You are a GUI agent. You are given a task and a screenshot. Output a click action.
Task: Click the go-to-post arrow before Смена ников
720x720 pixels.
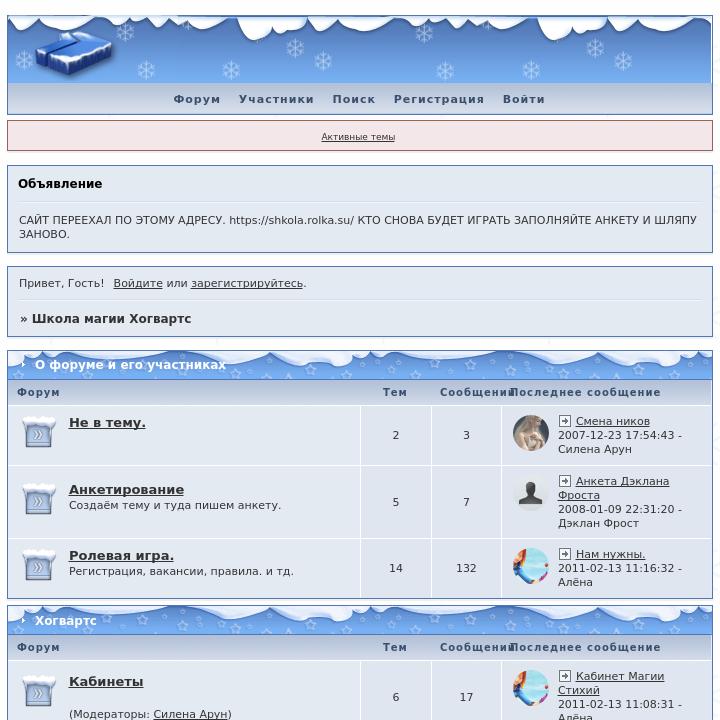[565, 421]
